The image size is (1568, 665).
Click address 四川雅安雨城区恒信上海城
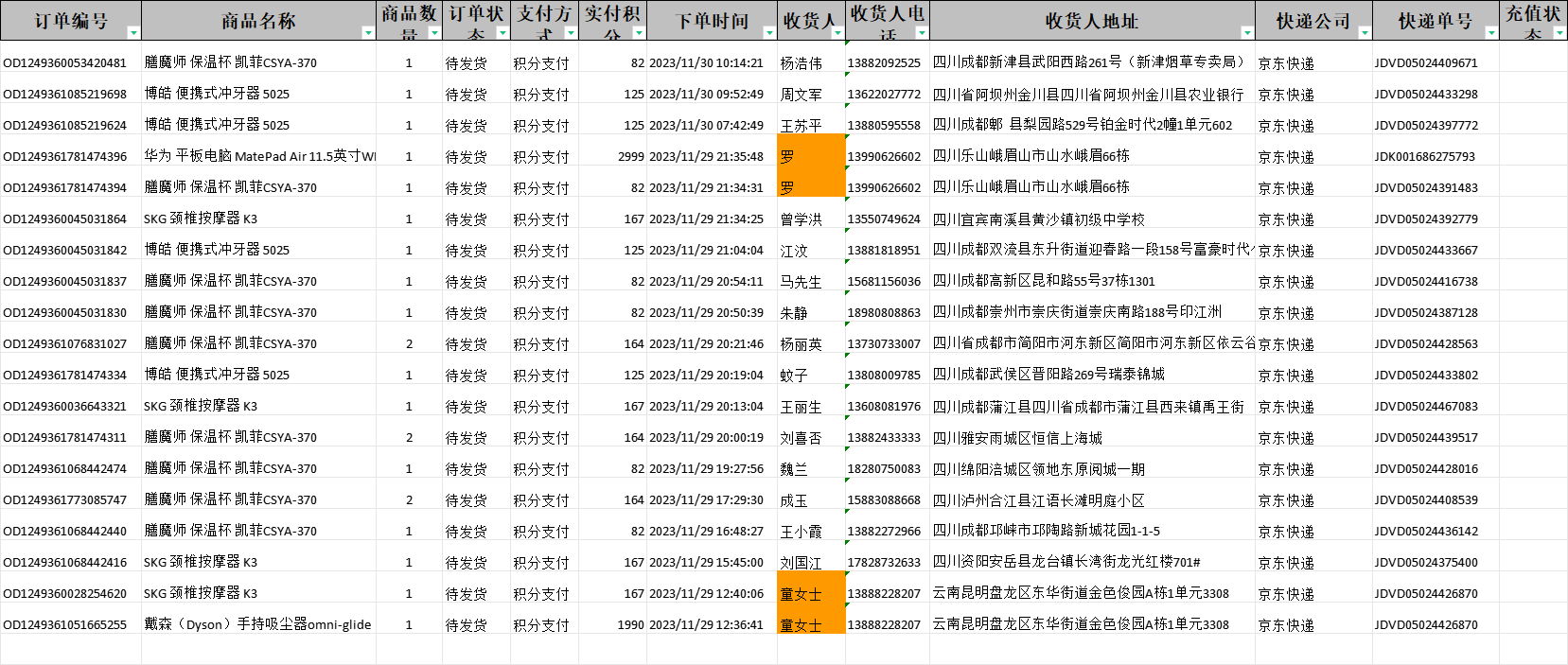[x=1017, y=438]
